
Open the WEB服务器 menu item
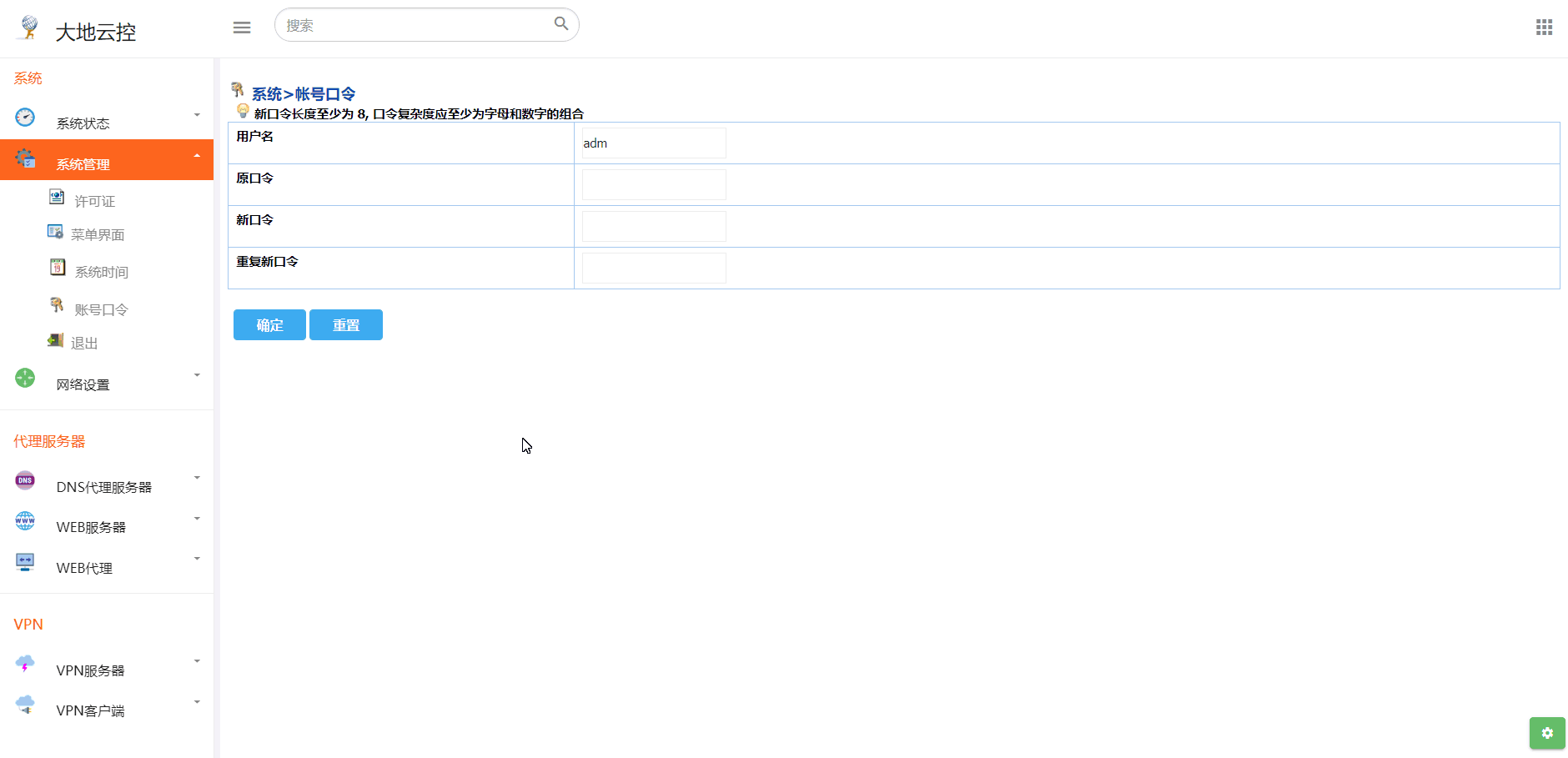pos(107,522)
